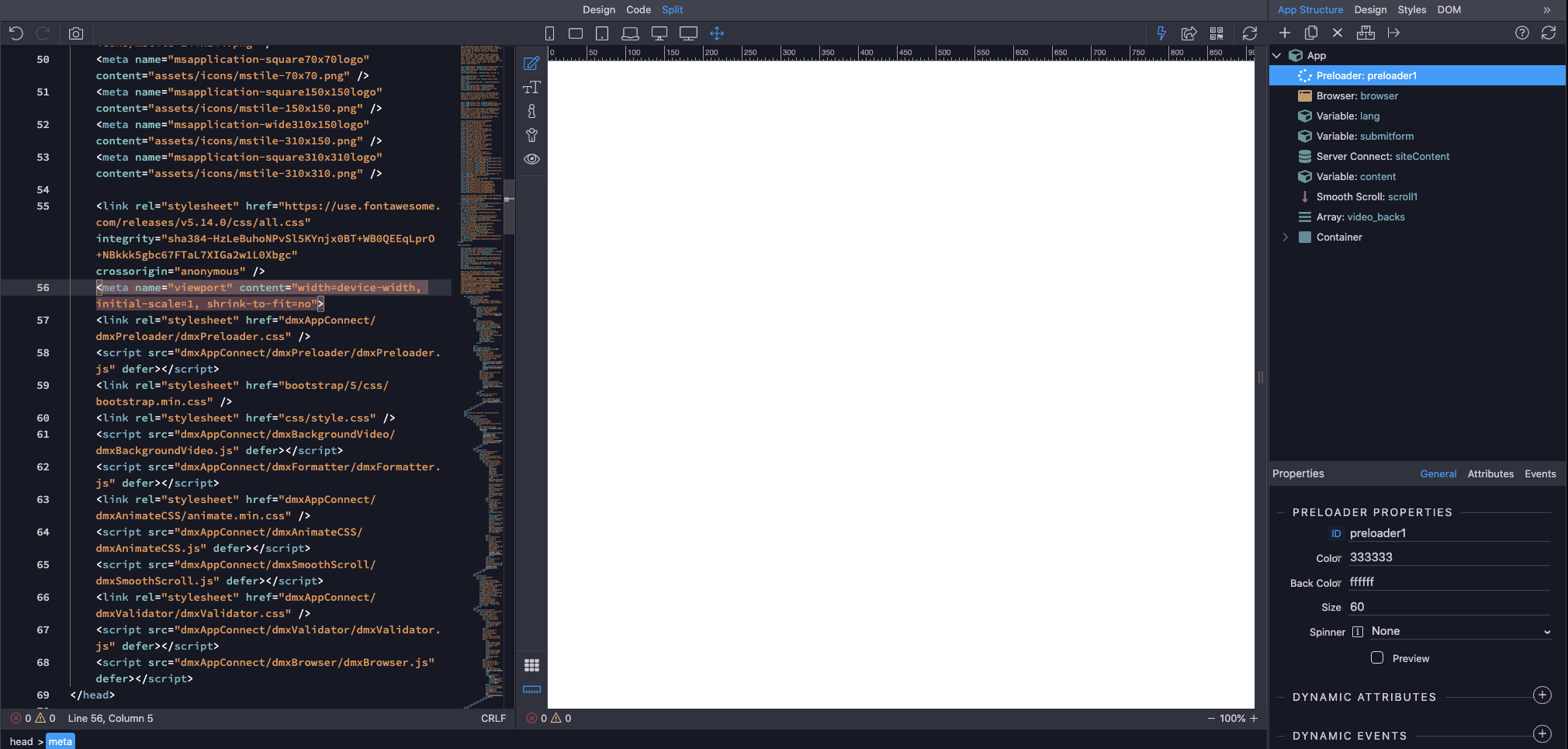Click the move-right arrow icon
The width and height of the screenshot is (1568, 749).
[x=1393, y=33]
